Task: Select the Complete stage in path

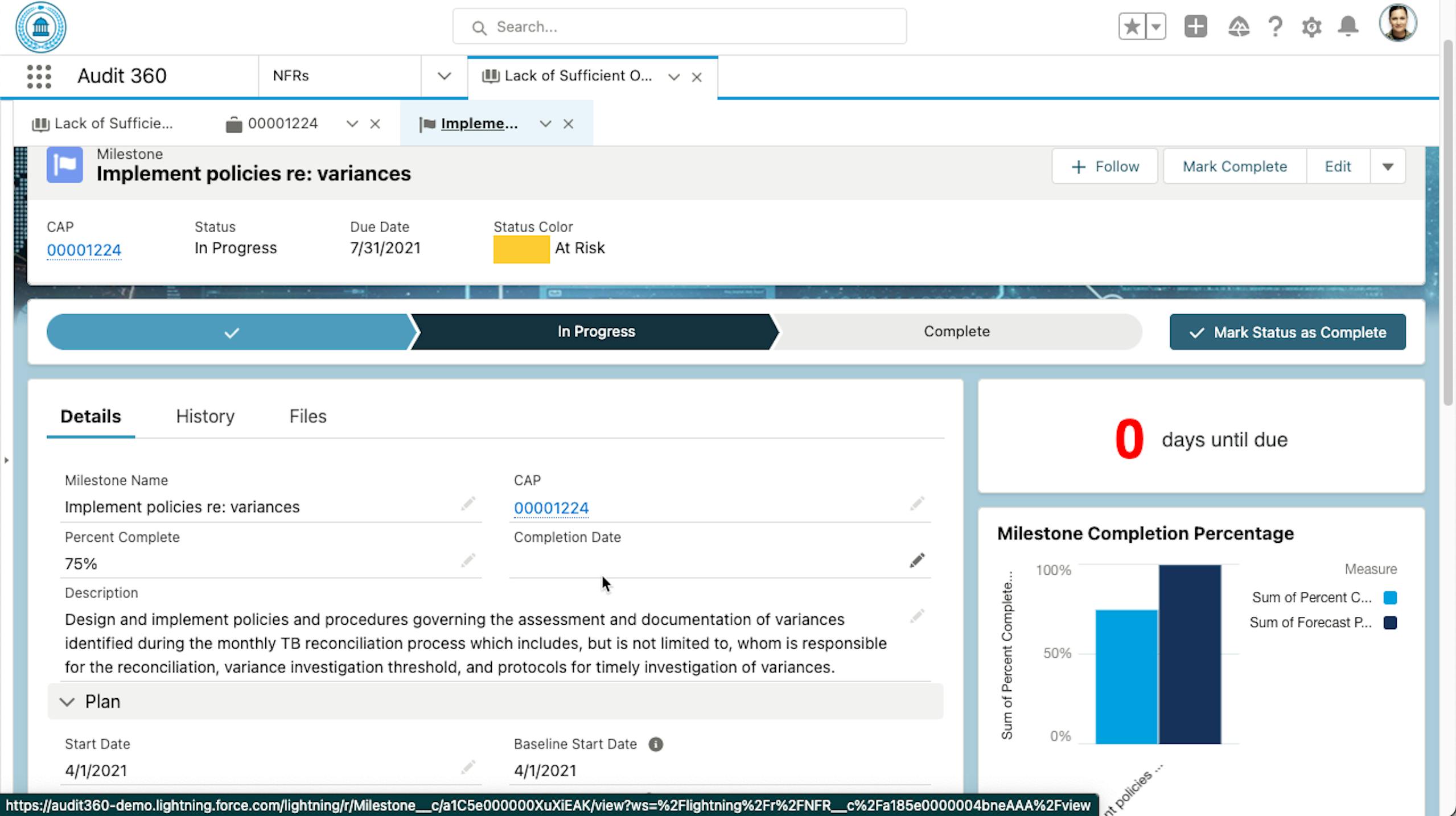Action: click(956, 332)
